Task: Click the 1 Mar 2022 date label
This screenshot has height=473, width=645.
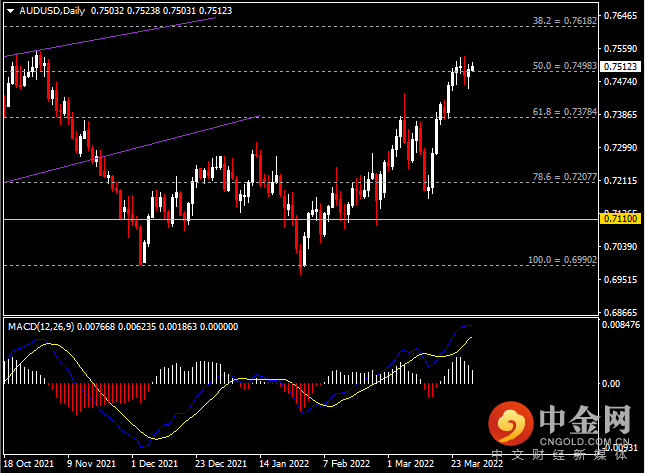Action: coord(411,464)
